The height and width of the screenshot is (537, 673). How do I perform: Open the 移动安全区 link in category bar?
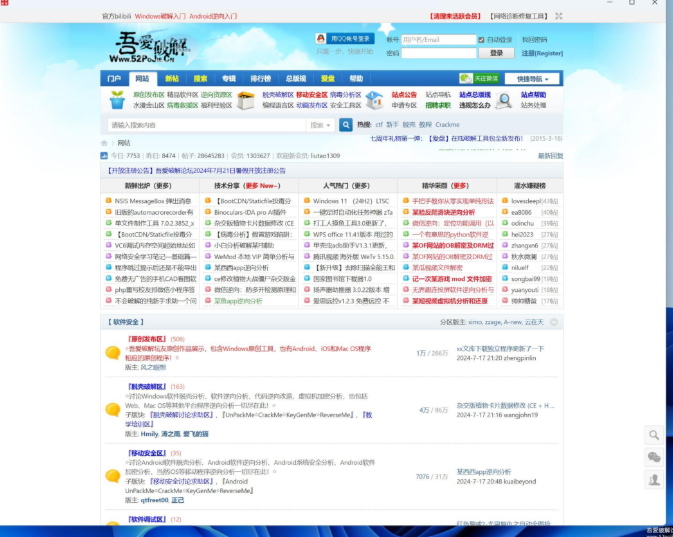pyautogui.click(x=312, y=95)
